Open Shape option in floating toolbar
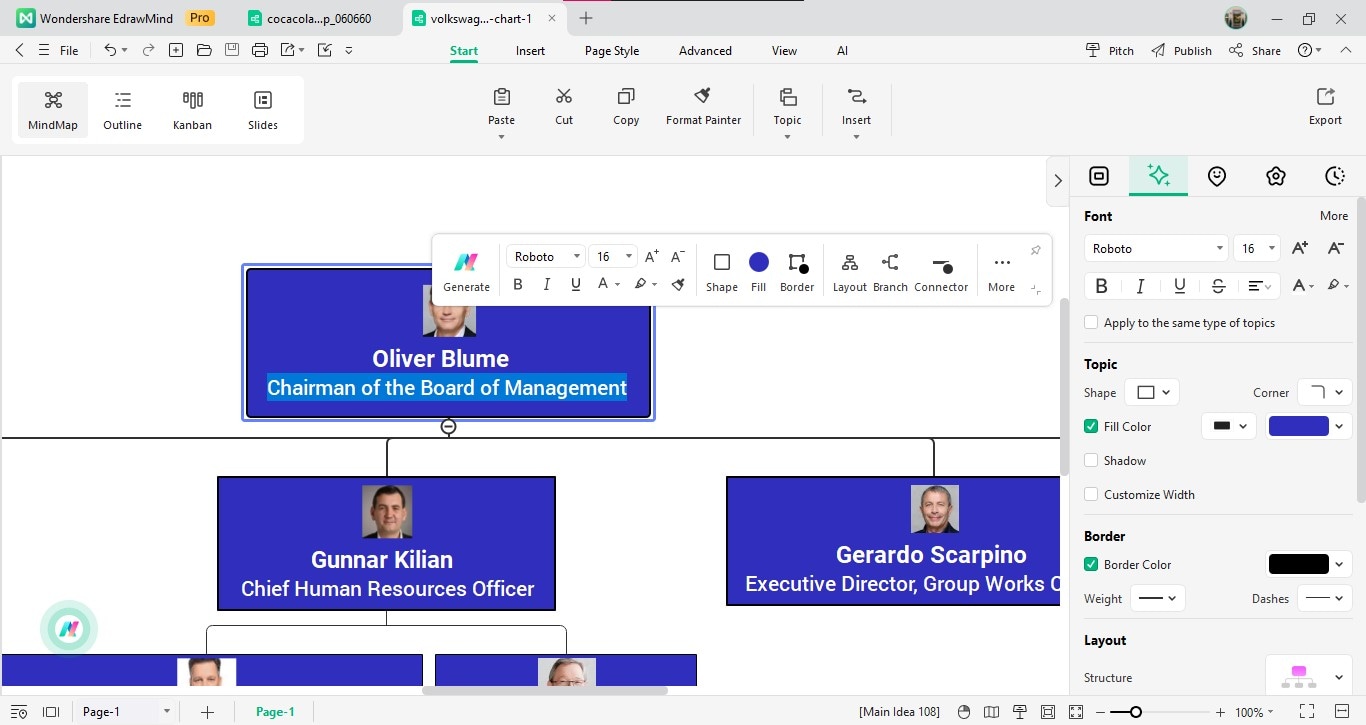This screenshot has height=725, width=1366. (x=721, y=271)
